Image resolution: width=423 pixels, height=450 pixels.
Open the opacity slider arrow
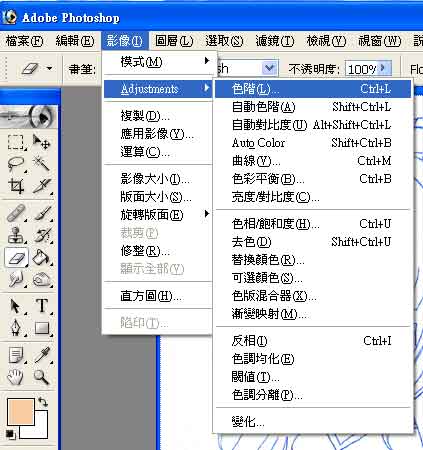(x=384, y=68)
